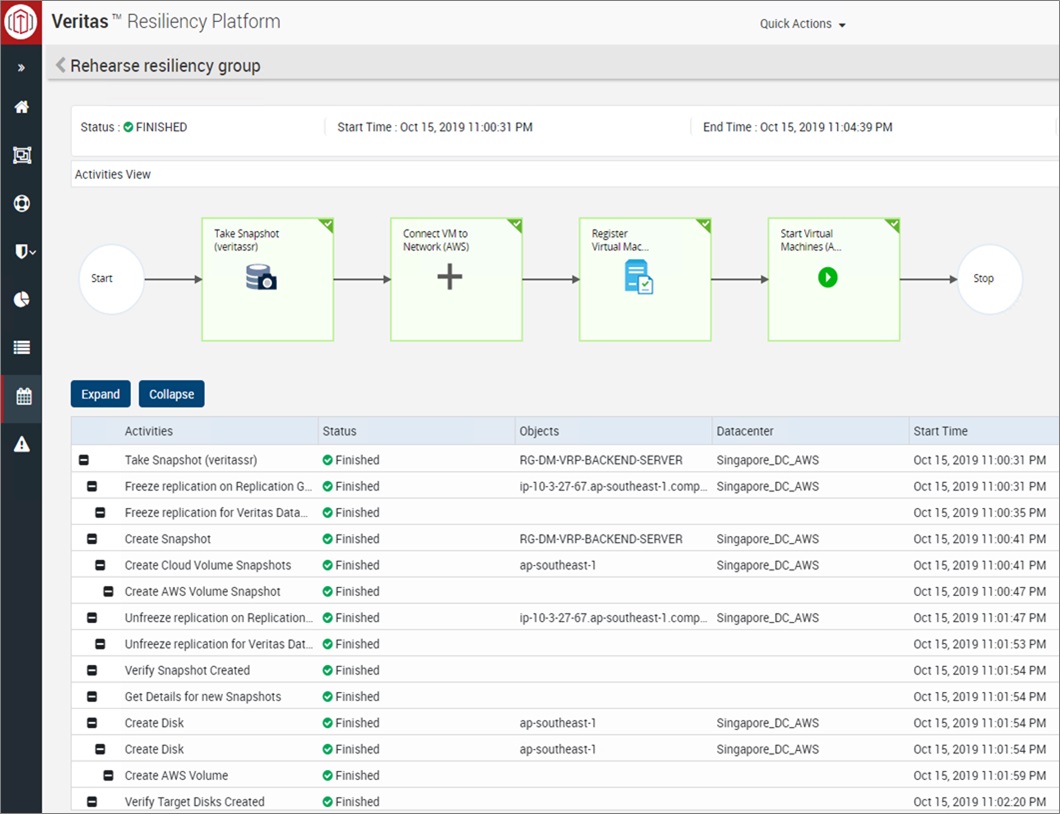Click the Status column header
Viewport: 1060px width, 814px height.
click(x=339, y=431)
